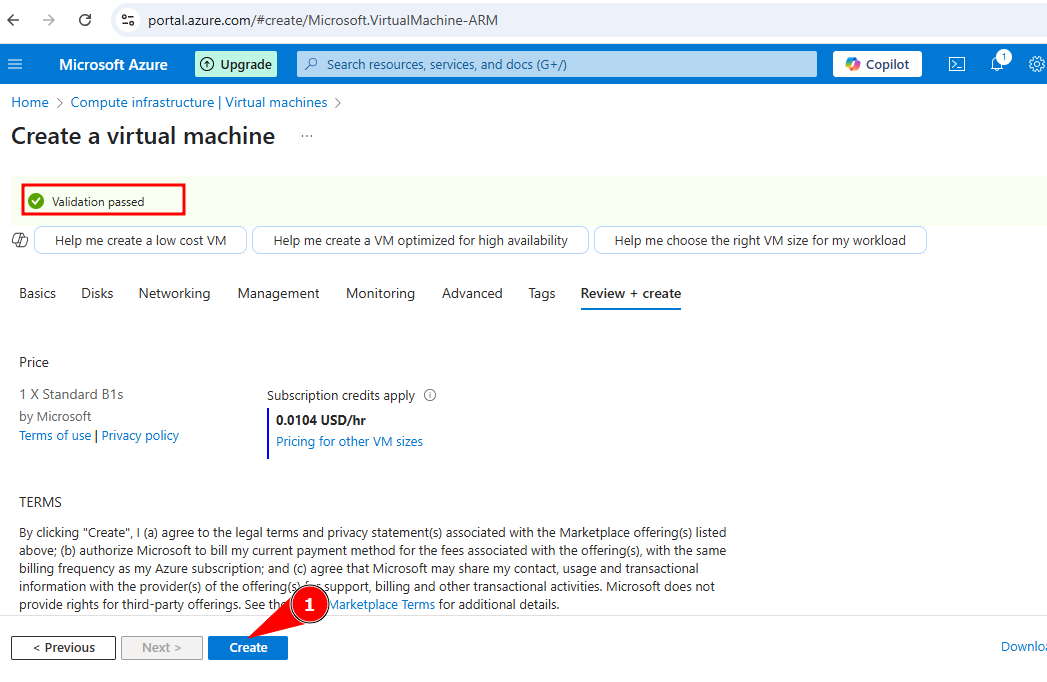
Task: Switch to the Networking tab
Action: (174, 293)
